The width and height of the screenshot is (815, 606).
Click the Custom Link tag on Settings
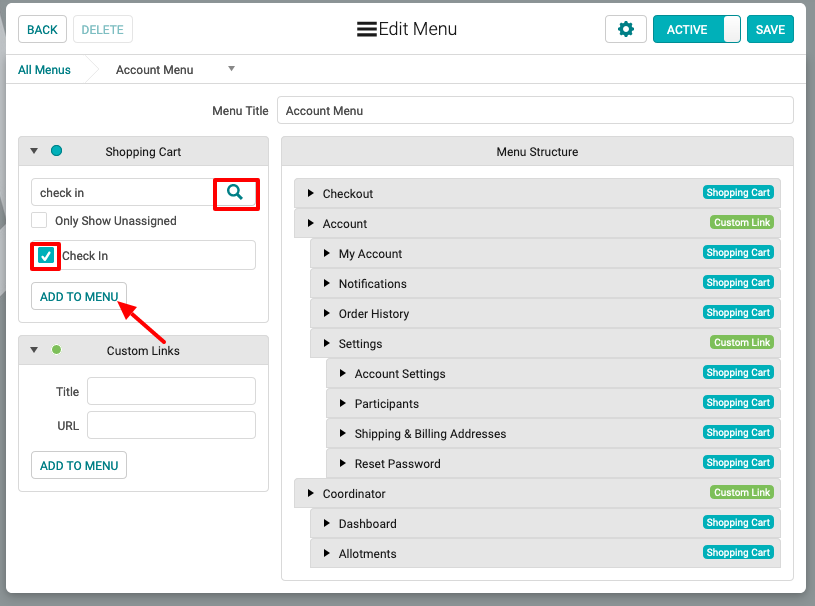pyautogui.click(x=742, y=342)
